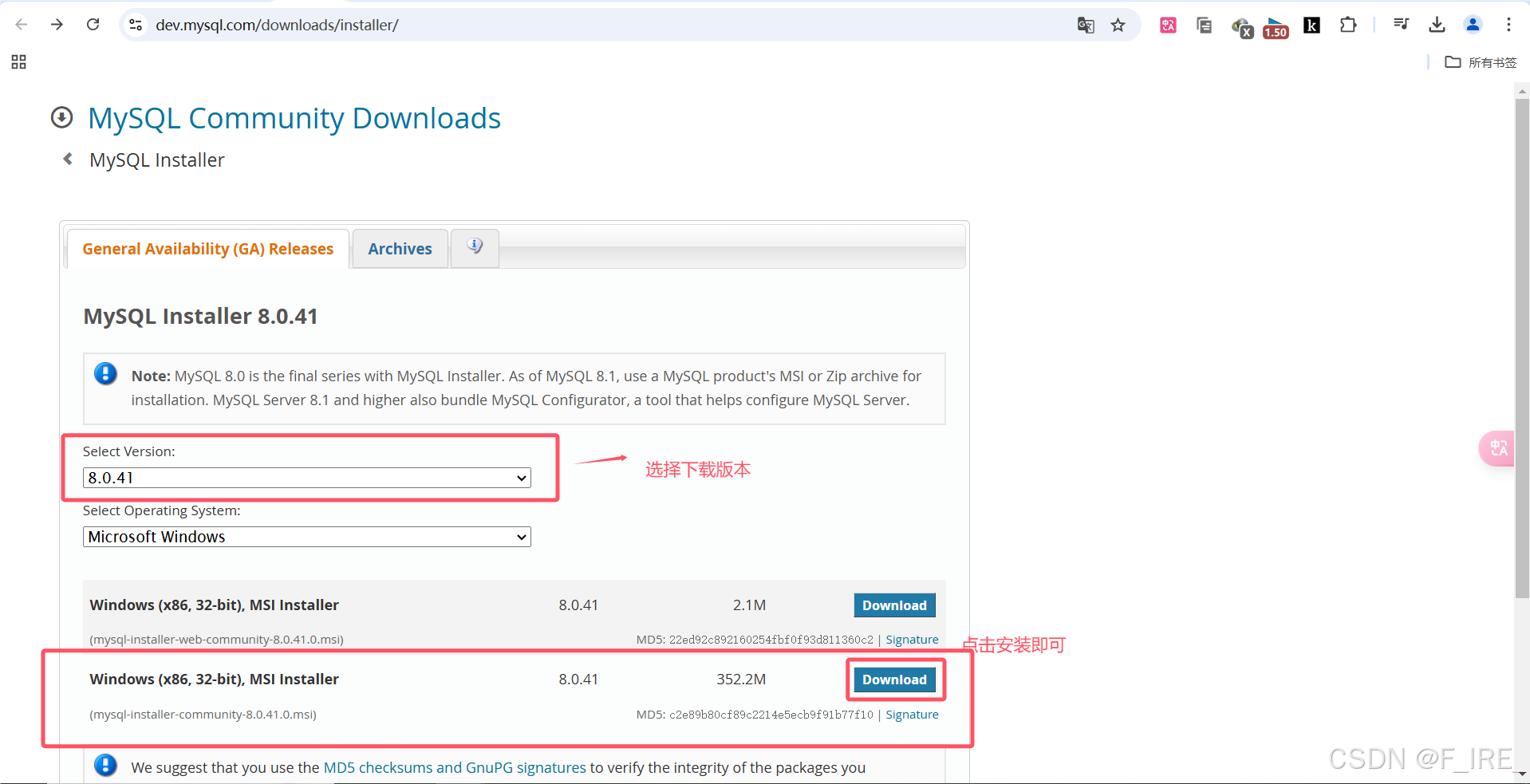Open the extensions puzzle-piece menu
This screenshot has width=1530, height=784.
pos(1348,25)
